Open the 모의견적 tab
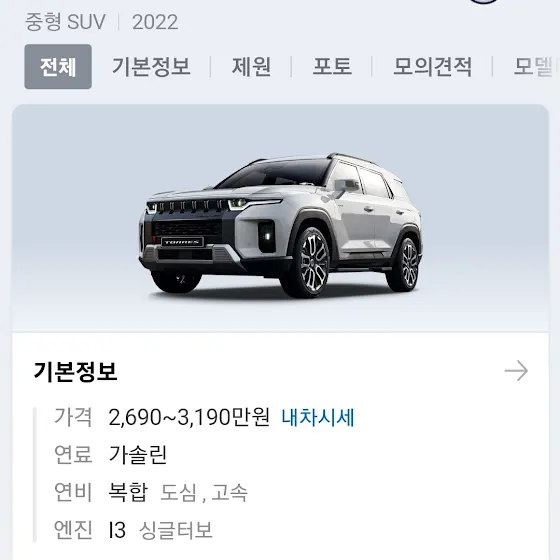The image size is (560, 560). tap(432, 66)
